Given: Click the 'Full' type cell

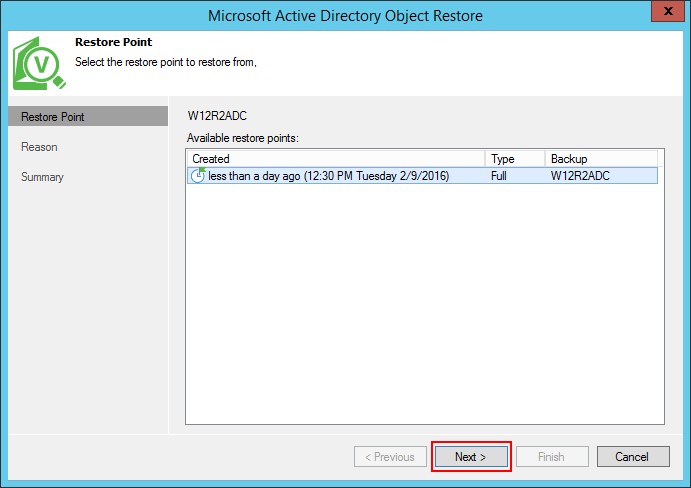Looking at the screenshot, I should coord(499,176).
